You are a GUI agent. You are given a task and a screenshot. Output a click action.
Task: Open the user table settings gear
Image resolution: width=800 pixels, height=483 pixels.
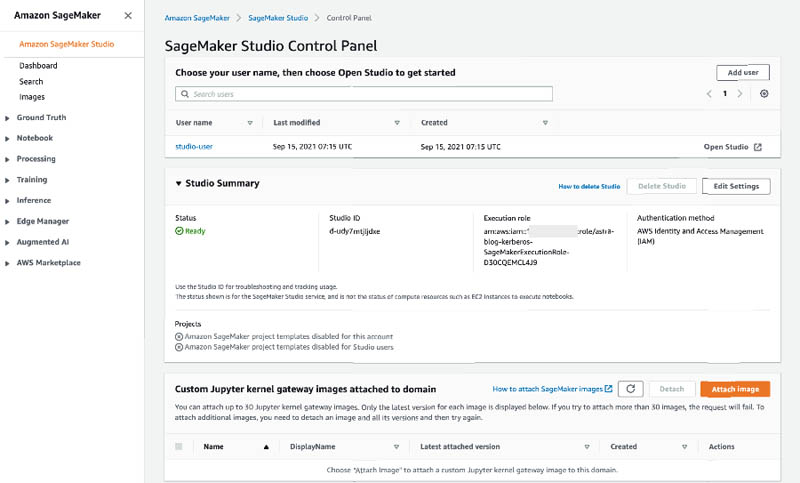pyautogui.click(x=764, y=94)
